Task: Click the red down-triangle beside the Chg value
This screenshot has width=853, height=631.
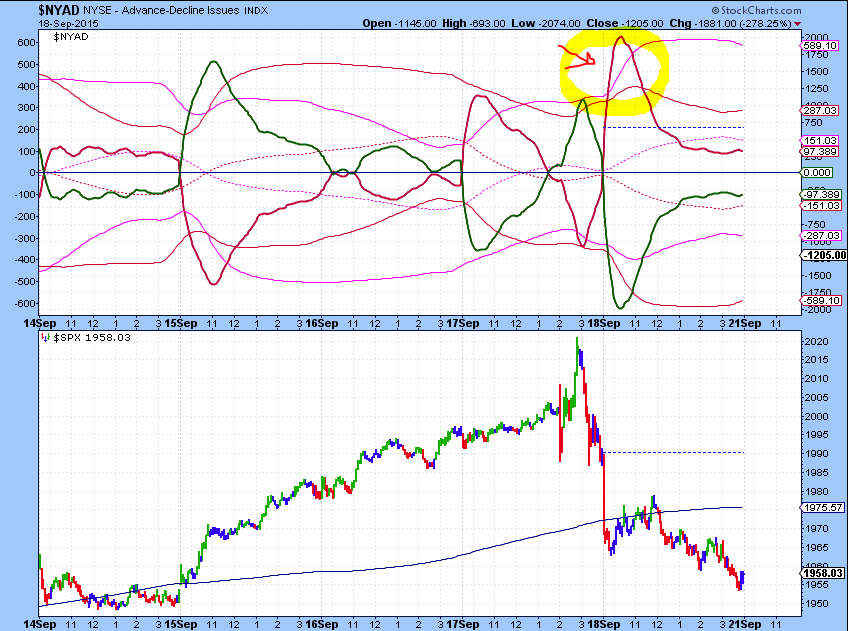Action: click(797, 24)
